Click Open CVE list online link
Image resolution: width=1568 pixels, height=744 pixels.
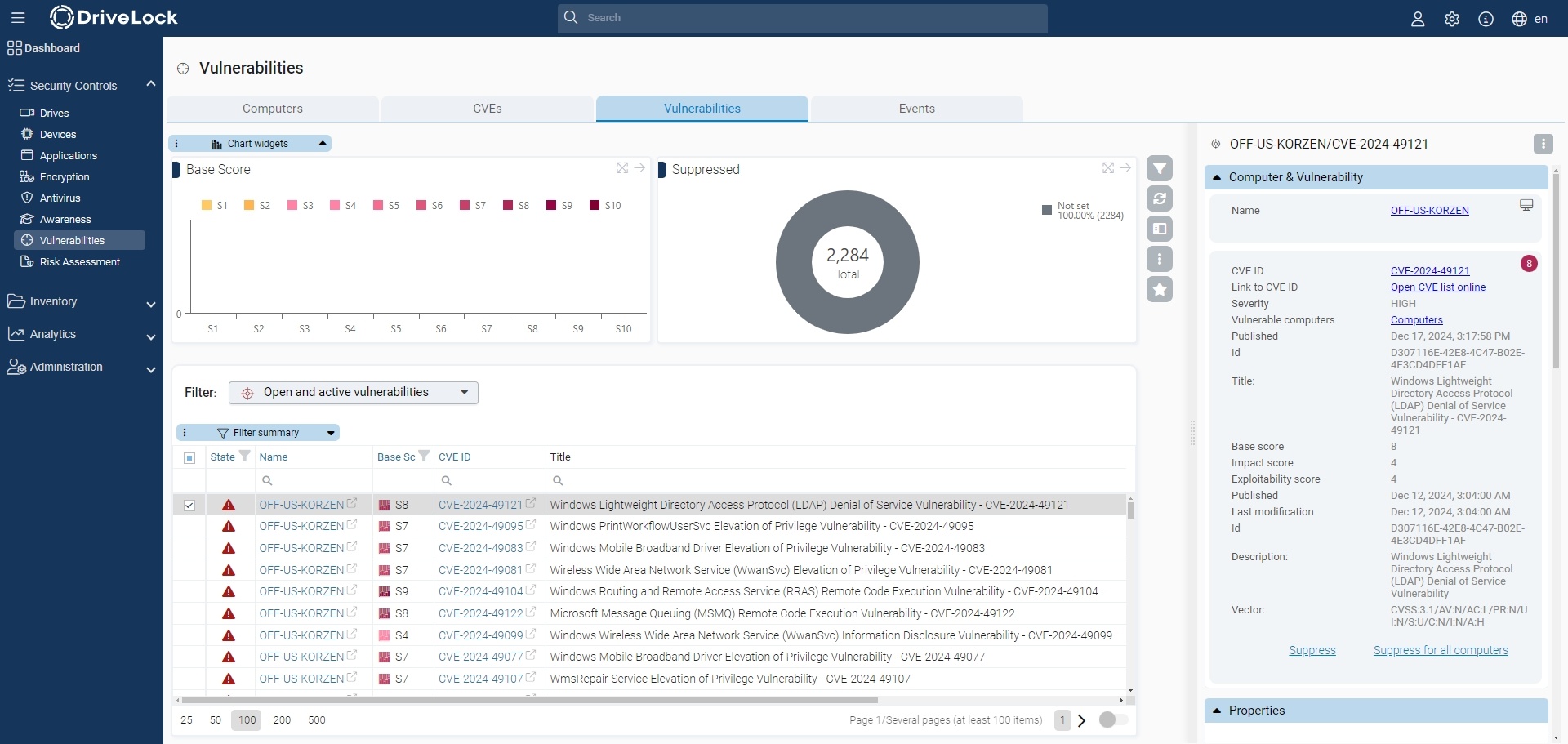click(1438, 287)
